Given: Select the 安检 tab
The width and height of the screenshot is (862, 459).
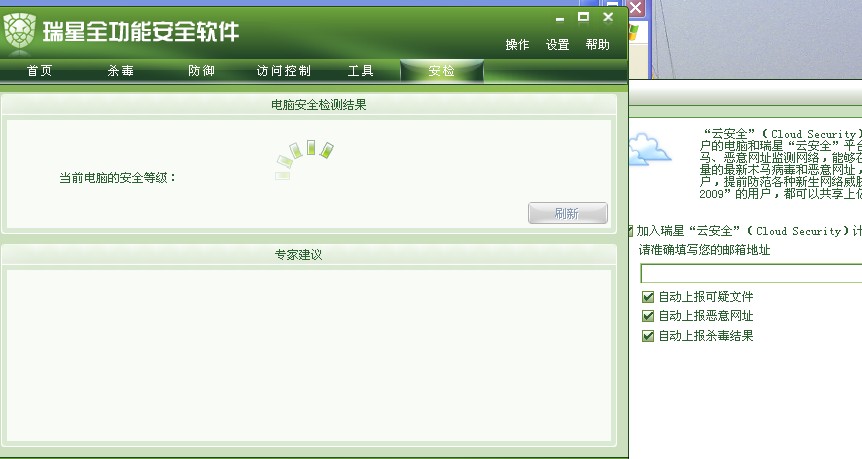Looking at the screenshot, I should click(442, 71).
